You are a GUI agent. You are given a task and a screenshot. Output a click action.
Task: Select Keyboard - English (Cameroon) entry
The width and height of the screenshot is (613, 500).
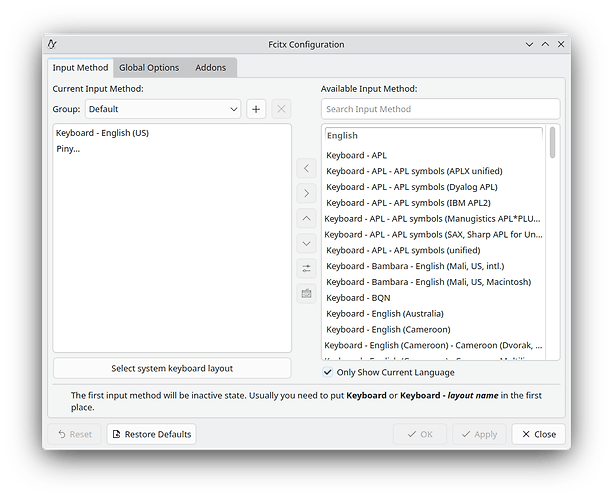coord(434,330)
